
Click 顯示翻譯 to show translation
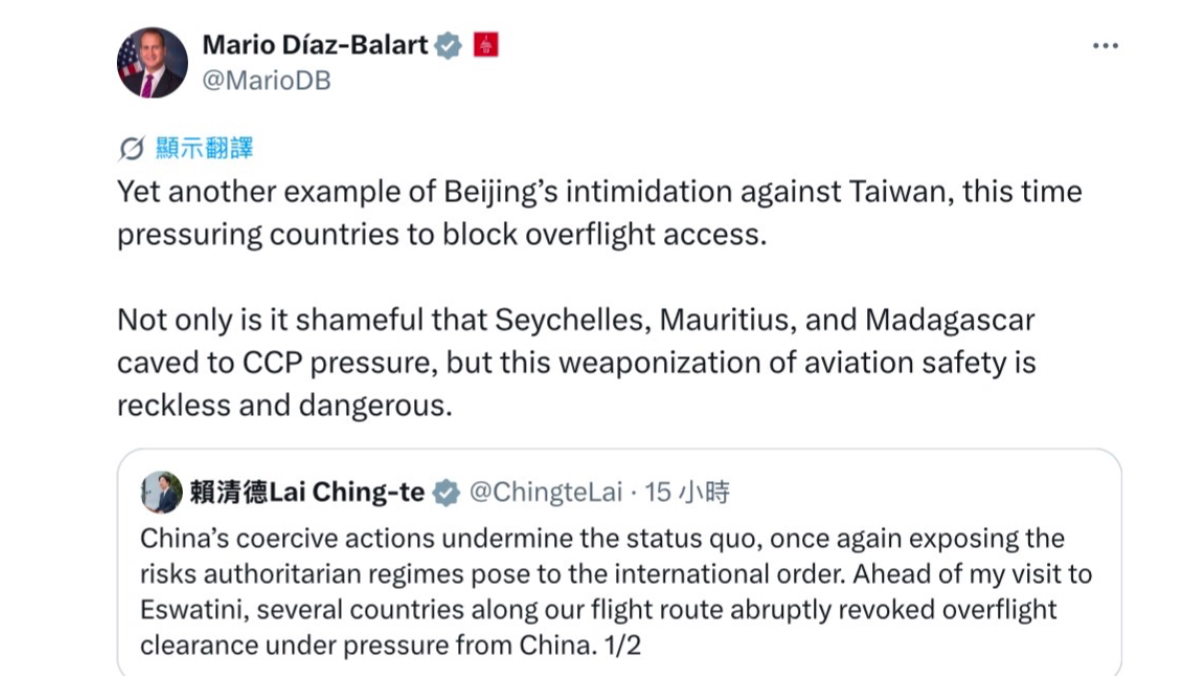tap(204, 149)
